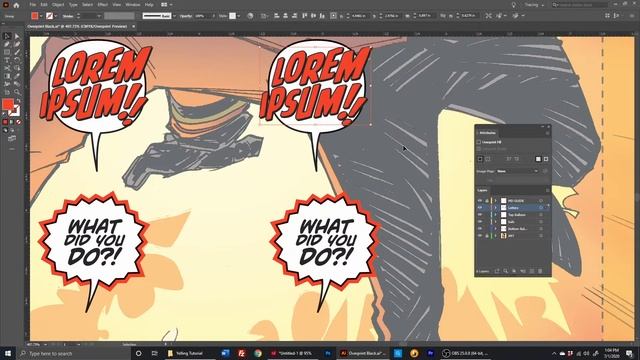Image resolution: width=640 pixels, height=360 pixels.
Task: Click the None color mode button
Action: coord(18,122)
